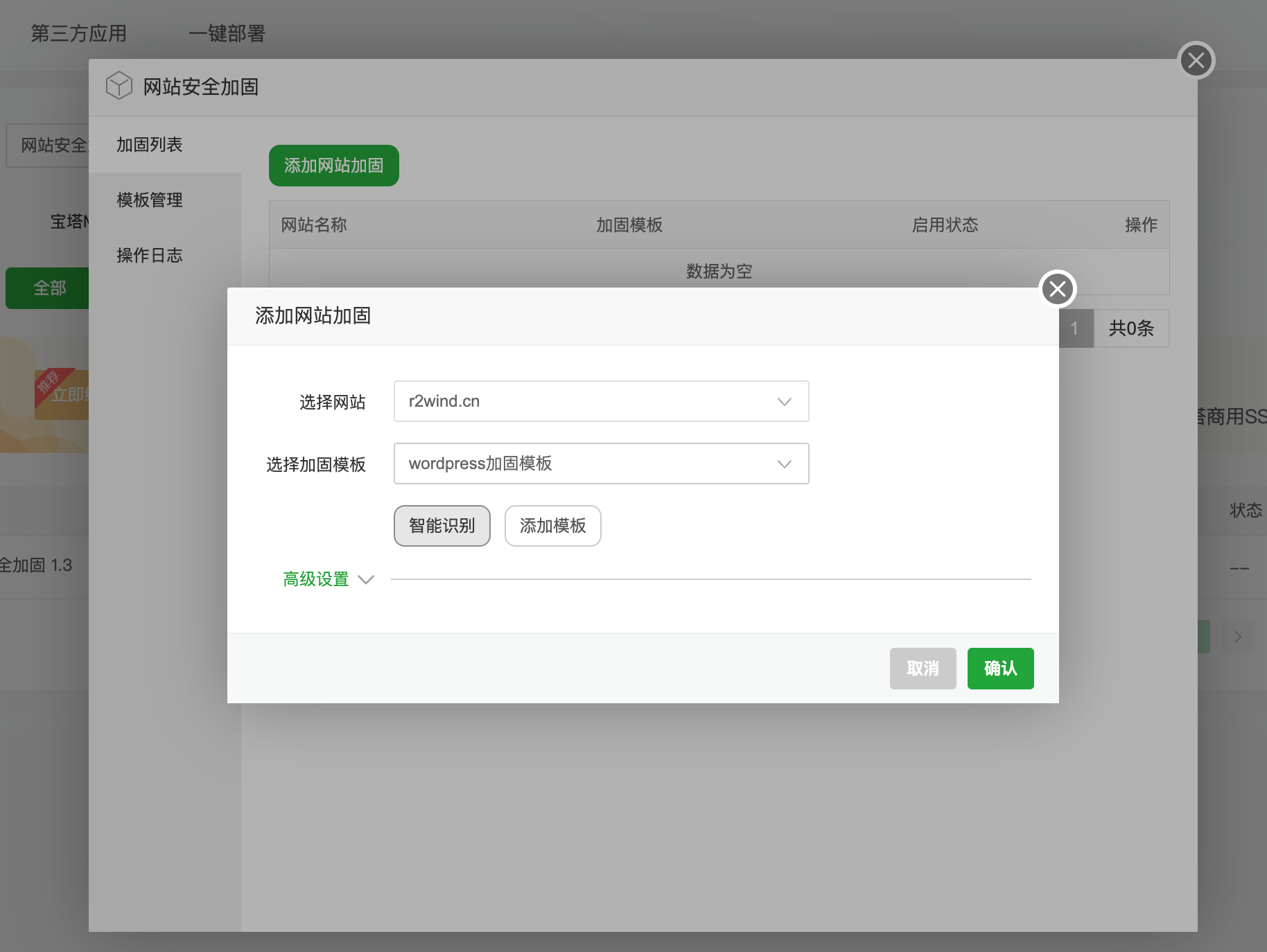
Task: Open the 操作日志 tab
Action: tap(164, 256)
